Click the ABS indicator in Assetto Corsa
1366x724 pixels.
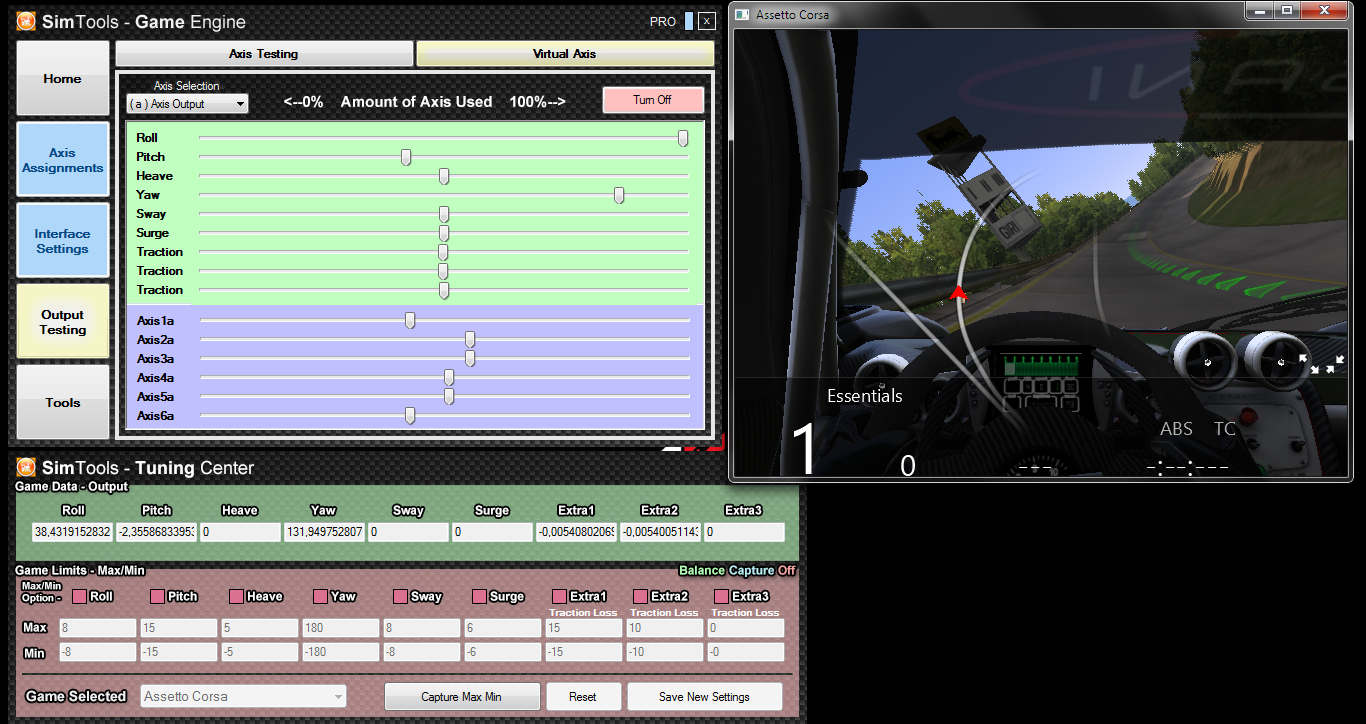pyautogui.click(x=1176, y=429)
